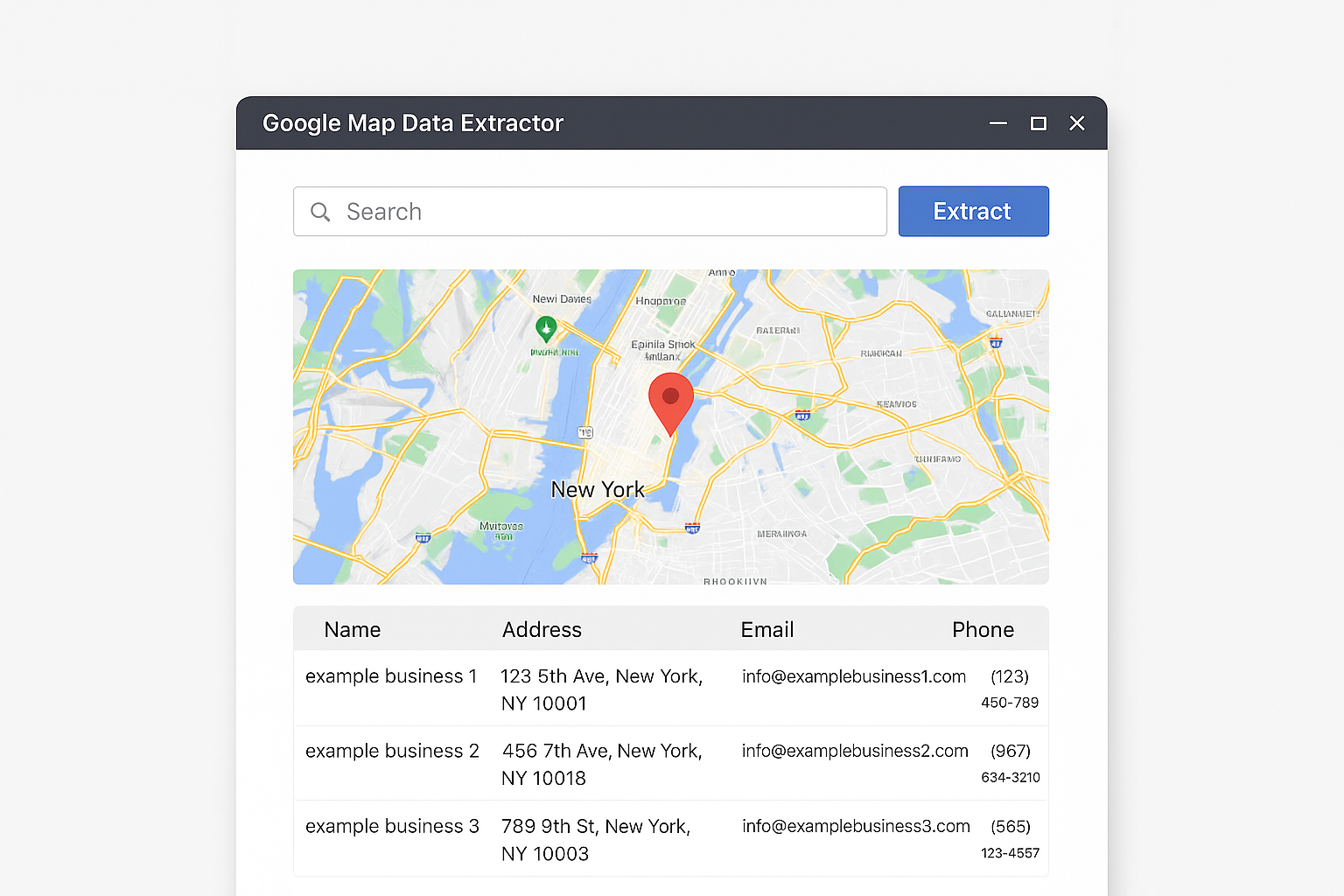The height and width of the screenshot is (896, 1344).
Task: Click the Extract button
Action: click(x=973, y=211)
